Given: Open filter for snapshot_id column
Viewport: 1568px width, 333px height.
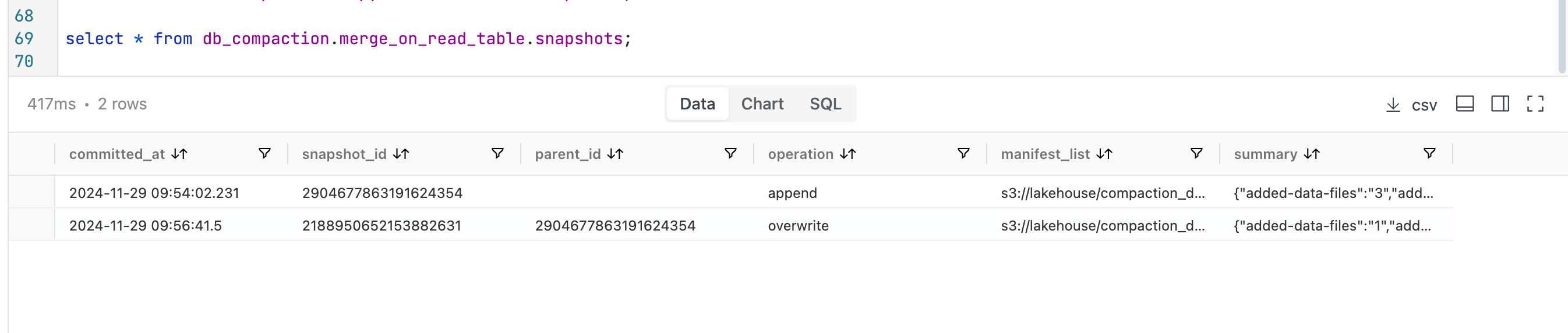Looking at the screenshot, I should coord(497,154).
